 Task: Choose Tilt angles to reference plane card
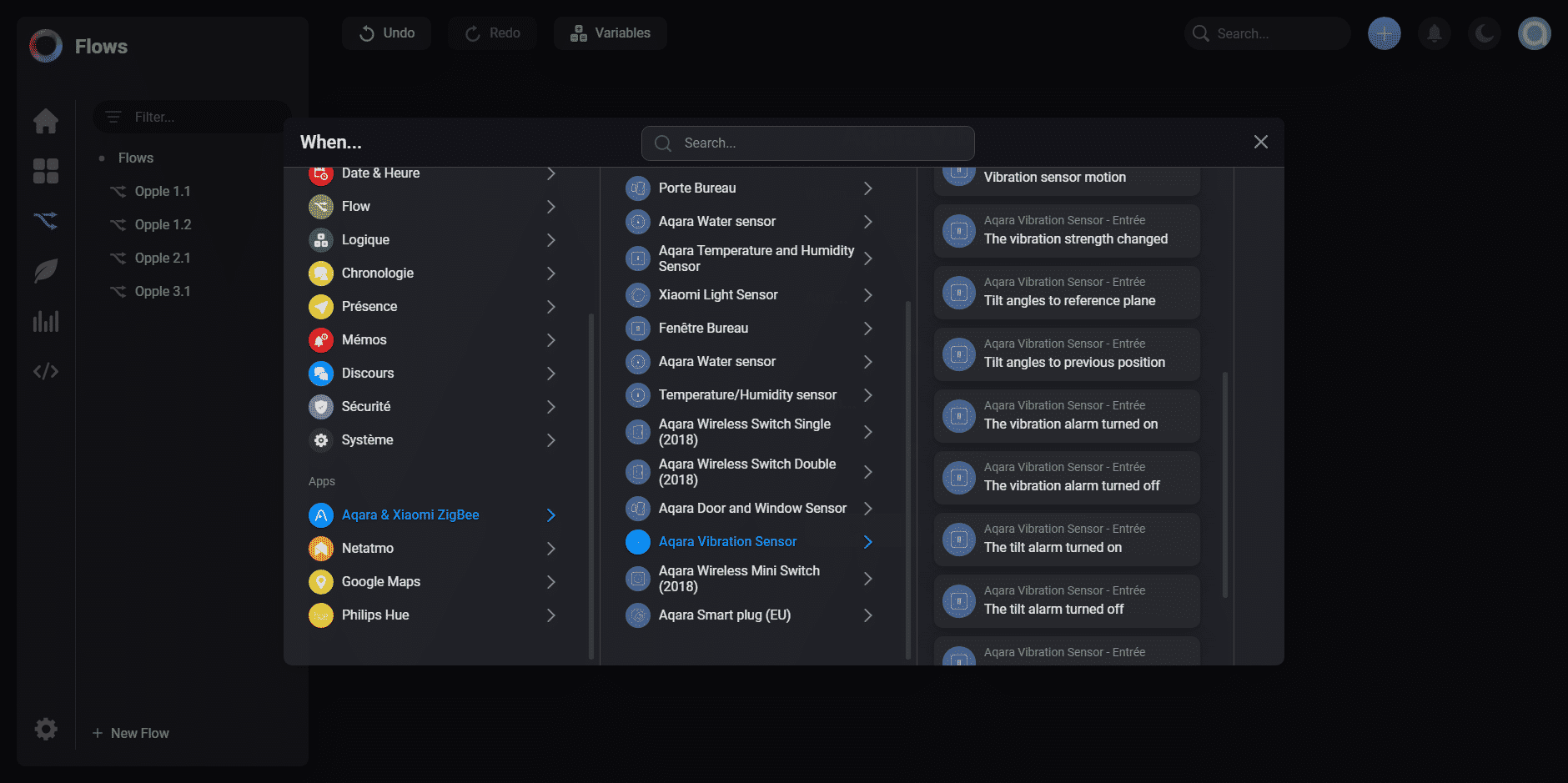(x=1067, y=293)
